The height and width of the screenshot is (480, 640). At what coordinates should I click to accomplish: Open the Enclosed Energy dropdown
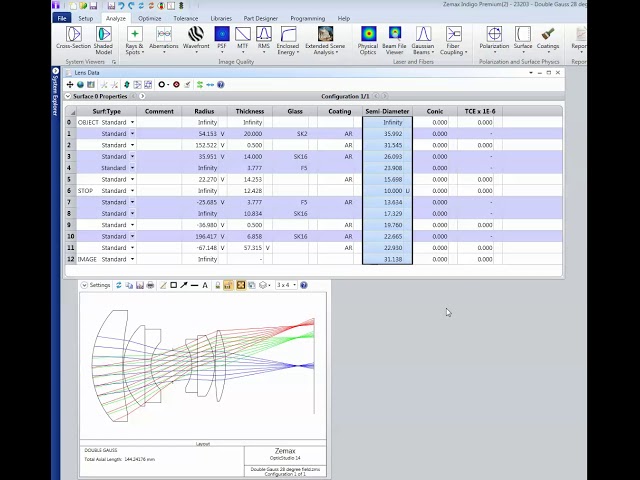point(288,40)
